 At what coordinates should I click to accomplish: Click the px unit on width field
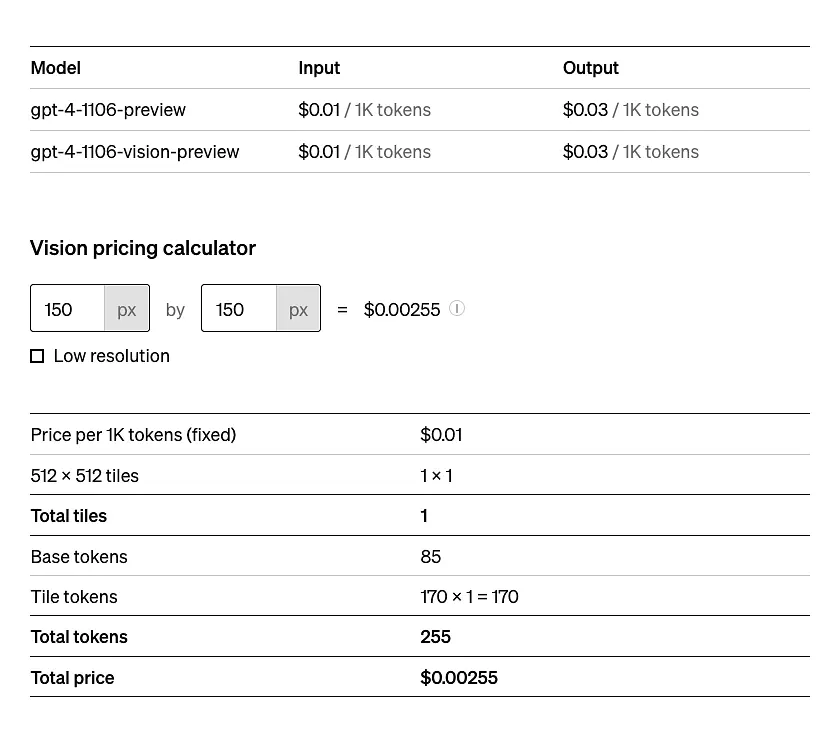click(x=126, y=308)
